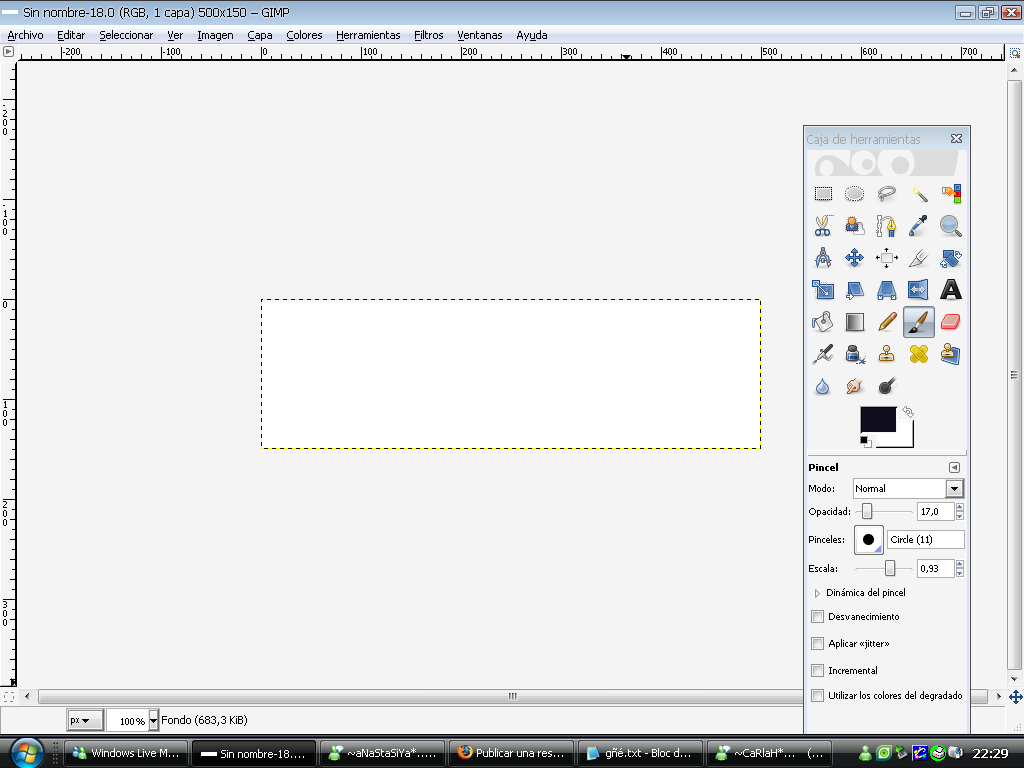Open Windows Live Messenger taskbar button
This screenshot has width=1024, height=768.
[126, 753]
